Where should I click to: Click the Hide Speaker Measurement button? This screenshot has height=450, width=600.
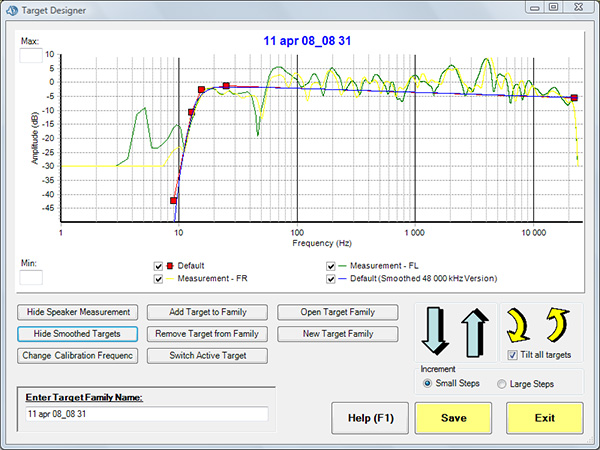[x=78, y=311]
